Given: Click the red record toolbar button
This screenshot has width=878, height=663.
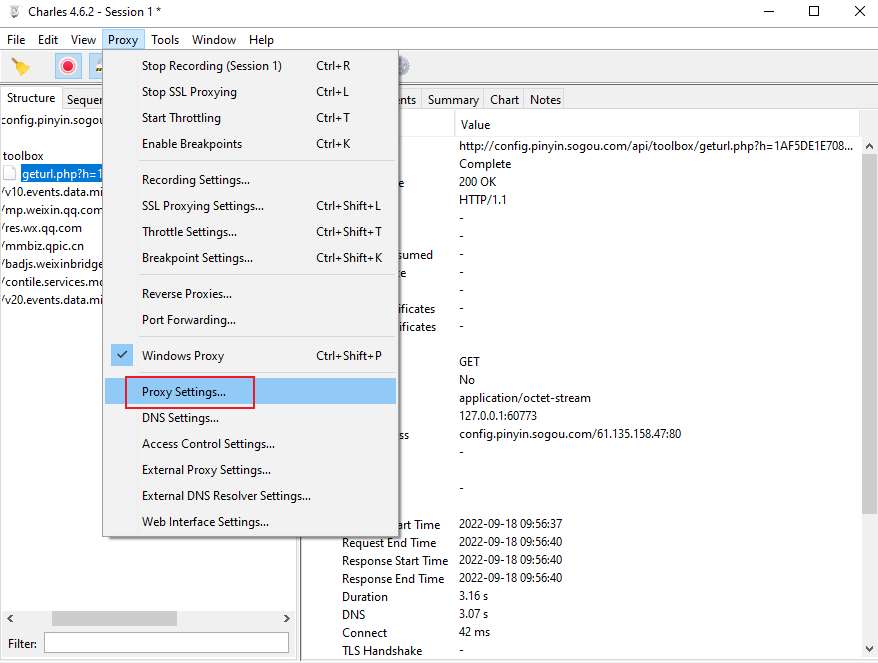Looking at the screenshot, I should point(68,67).
